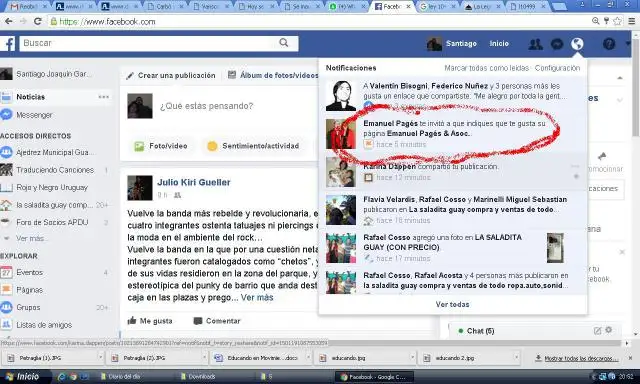Open Flavia Velardis group notification
640x384 pixels.
click(453, 210)
